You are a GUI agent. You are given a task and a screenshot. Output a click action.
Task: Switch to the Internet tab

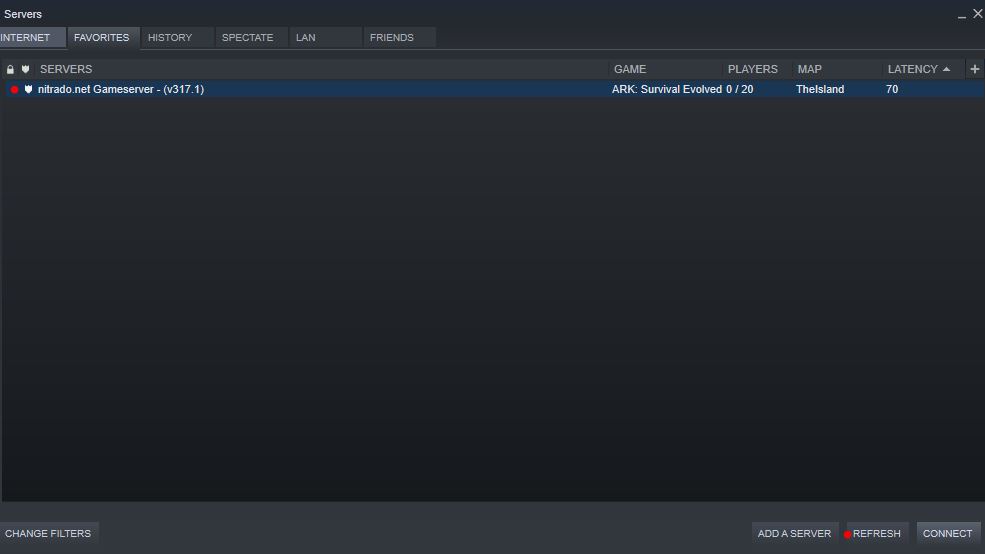point(28,37)
